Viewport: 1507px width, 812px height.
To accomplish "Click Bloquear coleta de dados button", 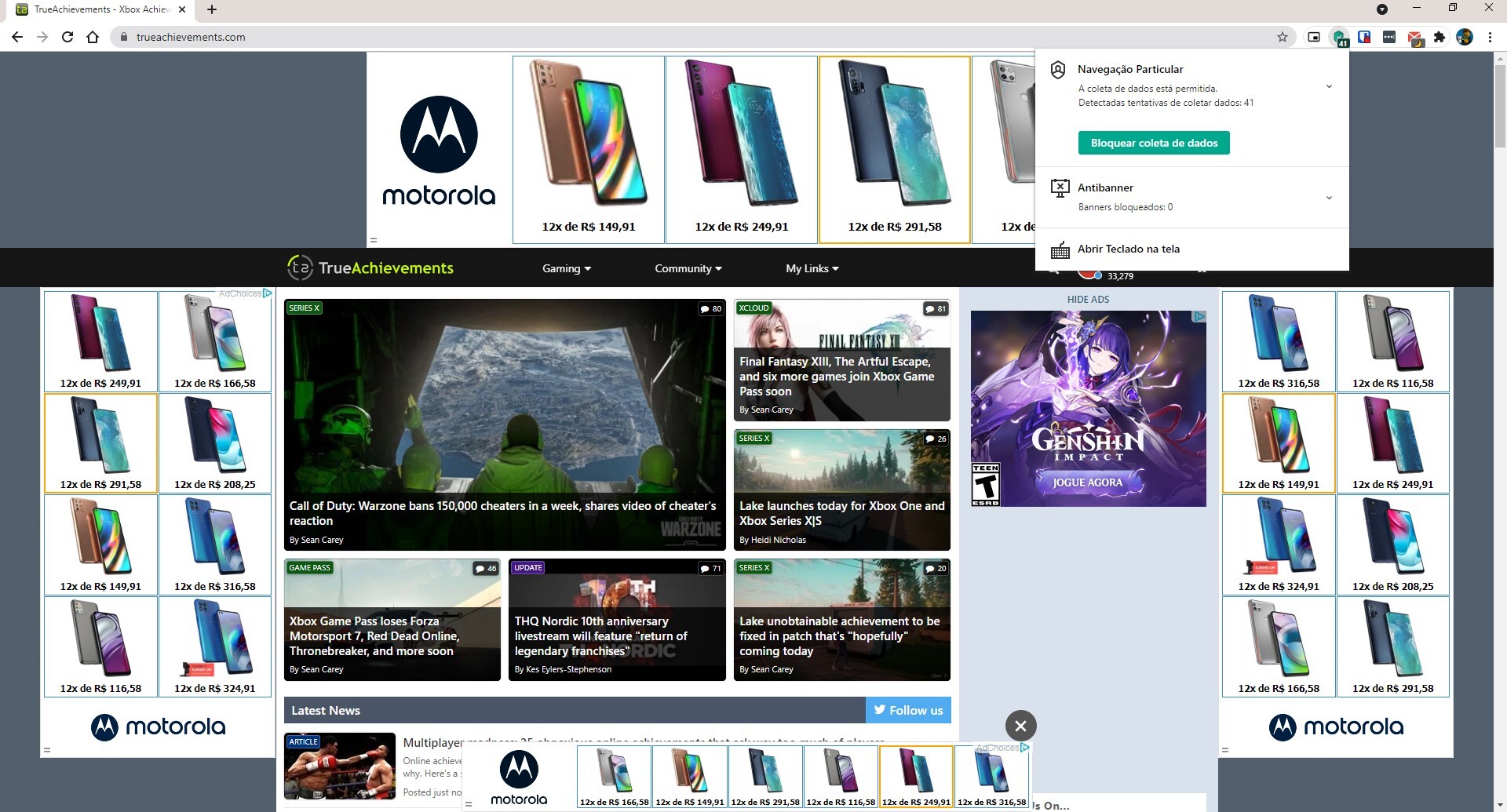I will [x=1154, y=143].
